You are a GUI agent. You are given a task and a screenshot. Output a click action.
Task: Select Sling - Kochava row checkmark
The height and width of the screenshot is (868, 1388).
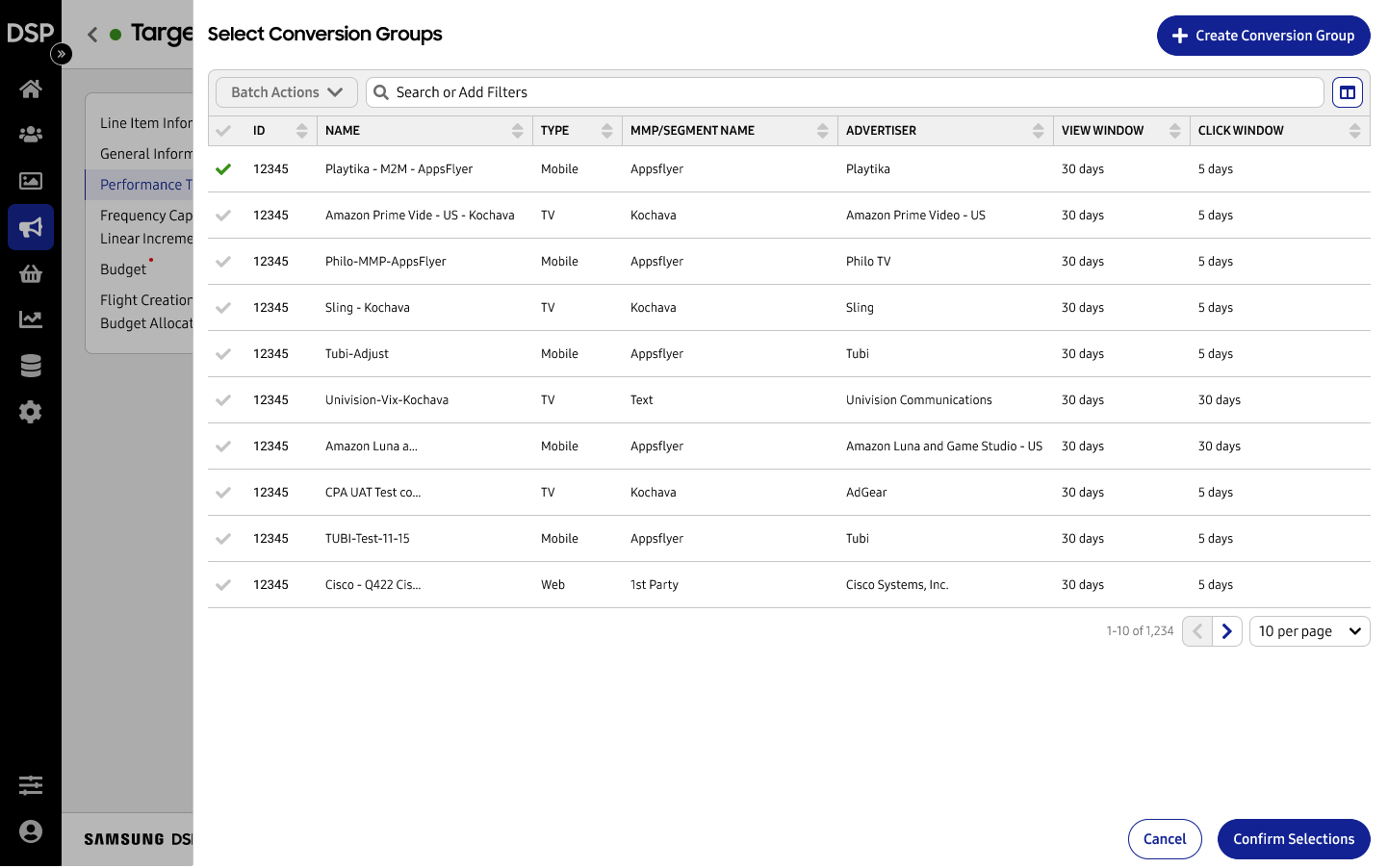(223, 308)
